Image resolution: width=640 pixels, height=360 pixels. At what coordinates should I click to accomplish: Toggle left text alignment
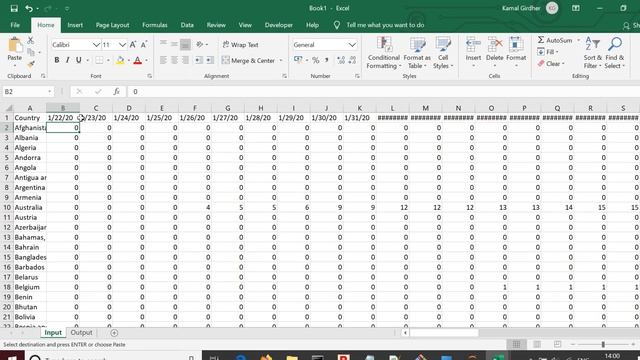[163, 60]
